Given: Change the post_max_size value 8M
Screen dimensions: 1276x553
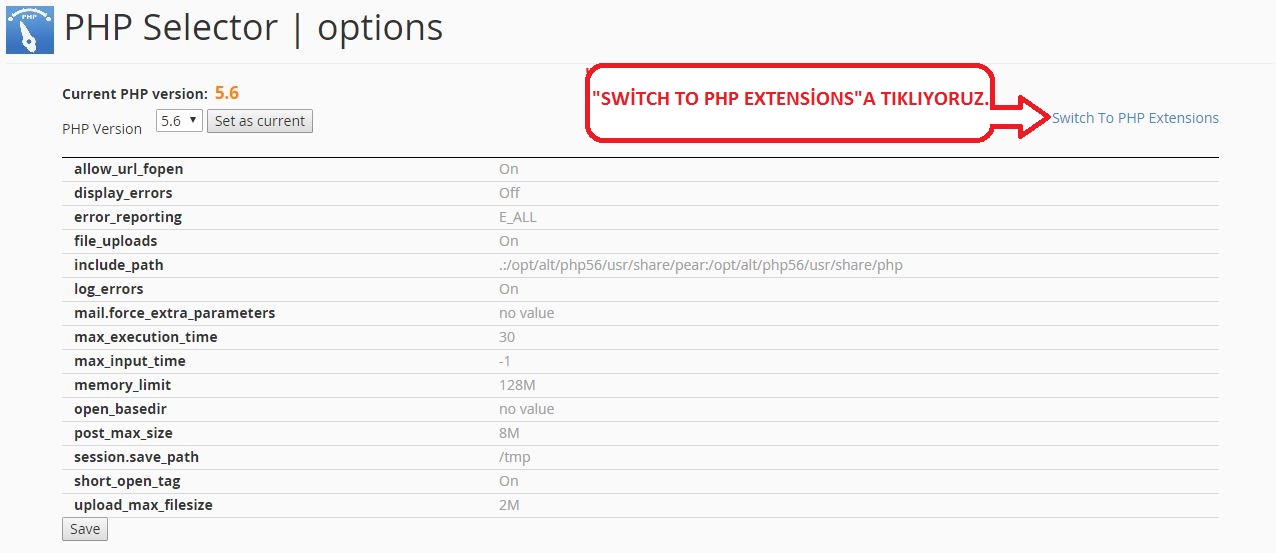Looking at the screenshot, I should [x=509, y=433].
